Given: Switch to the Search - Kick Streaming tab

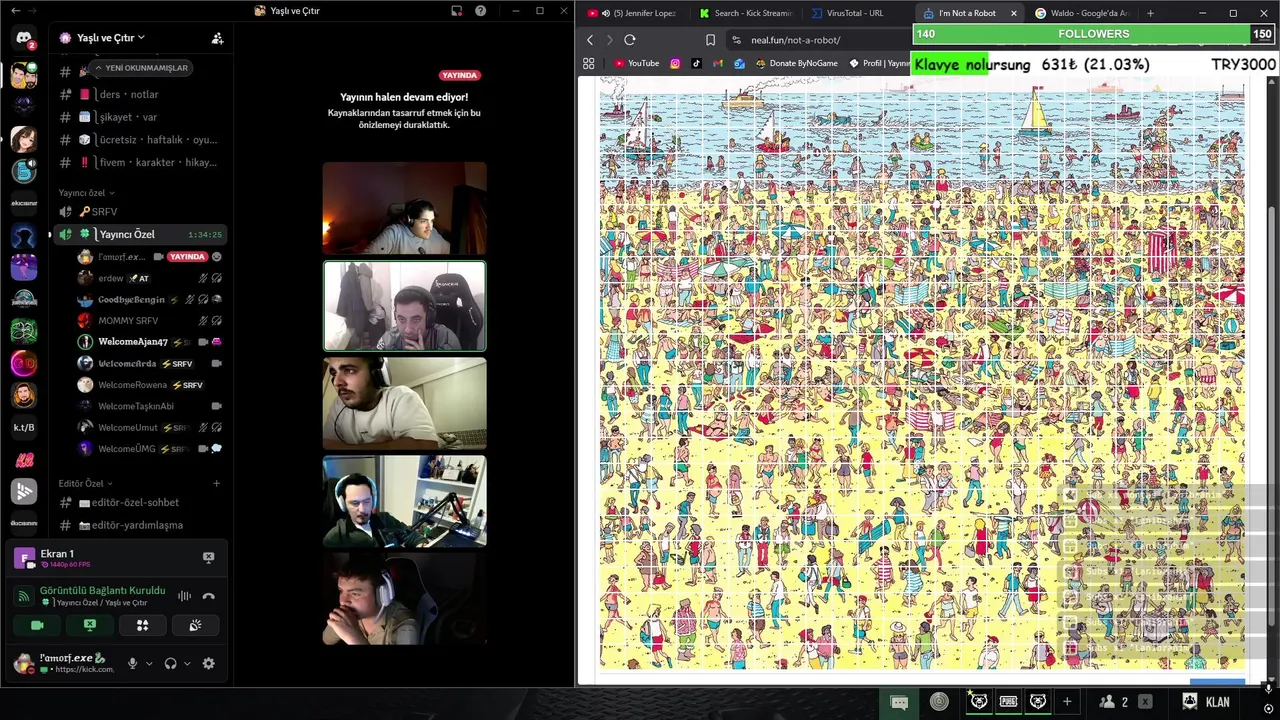Looking at the screenshot, I should (x=748, y=13).
